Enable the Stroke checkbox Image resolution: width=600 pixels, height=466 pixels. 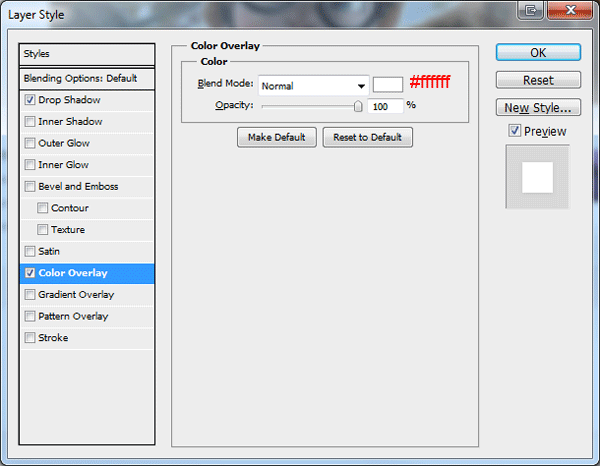click(x=30, y=338)
